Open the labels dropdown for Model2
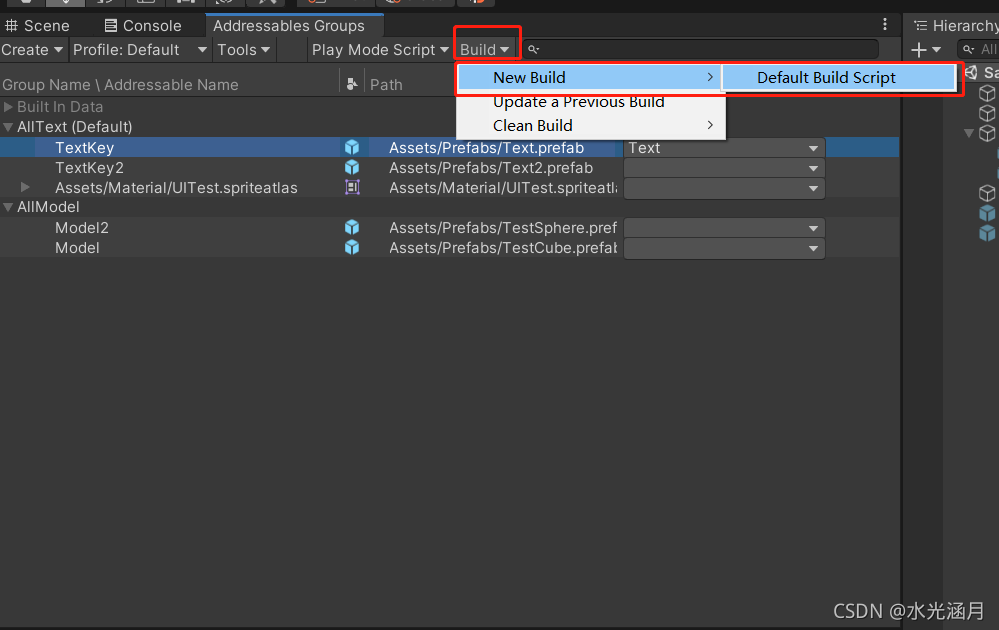This screenshot has height=630, width=999. [x=724, y=228]
